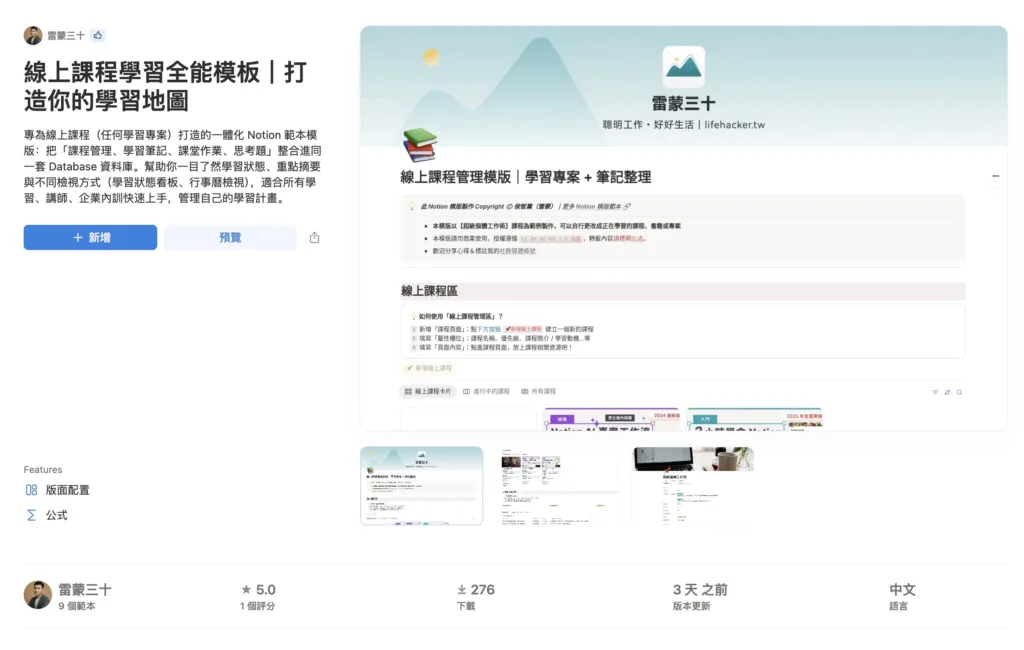
Task: Click the search icon in database toolbar
Action: pyautogui.click(x=960, y=392)
